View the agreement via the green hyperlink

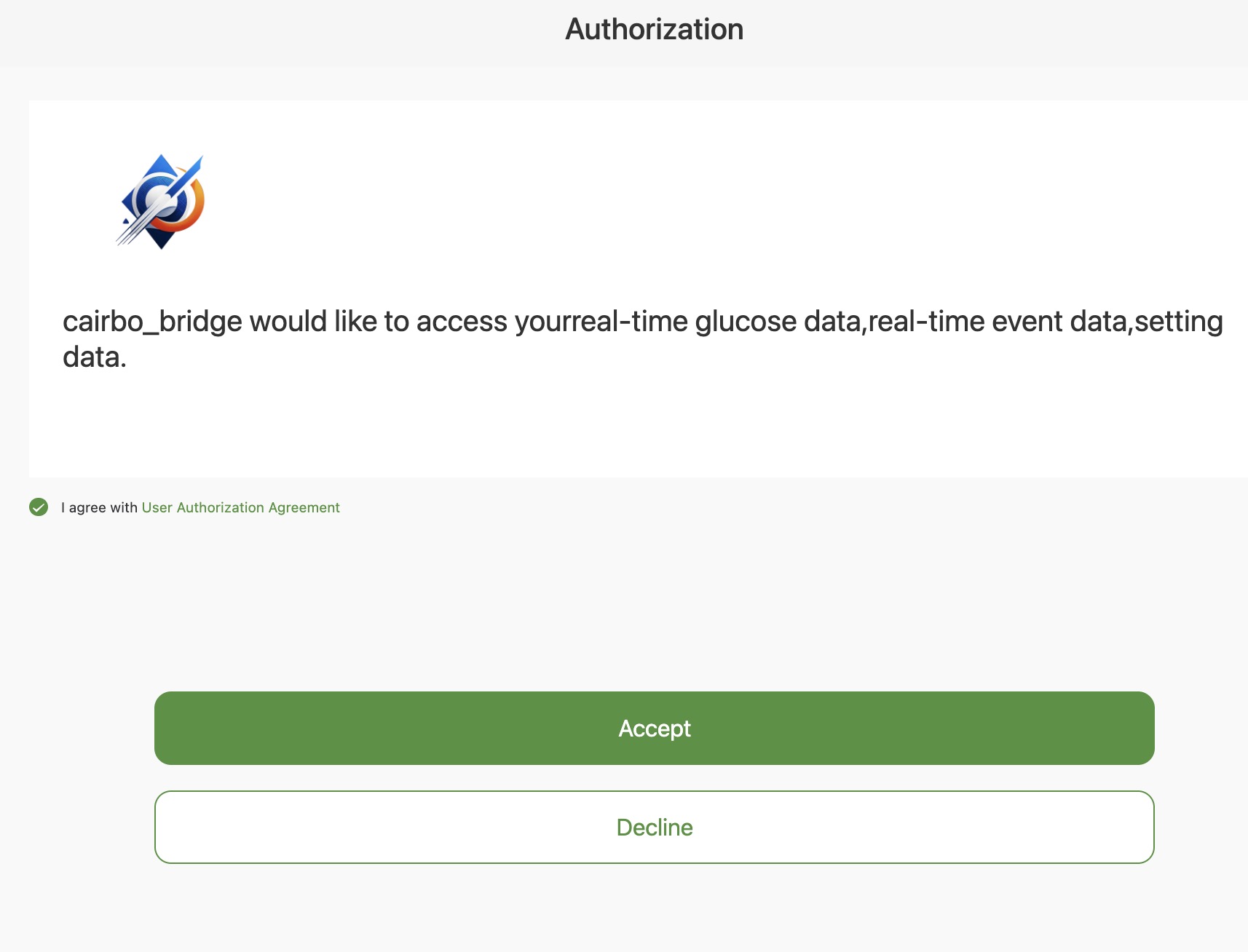[240, 507]
